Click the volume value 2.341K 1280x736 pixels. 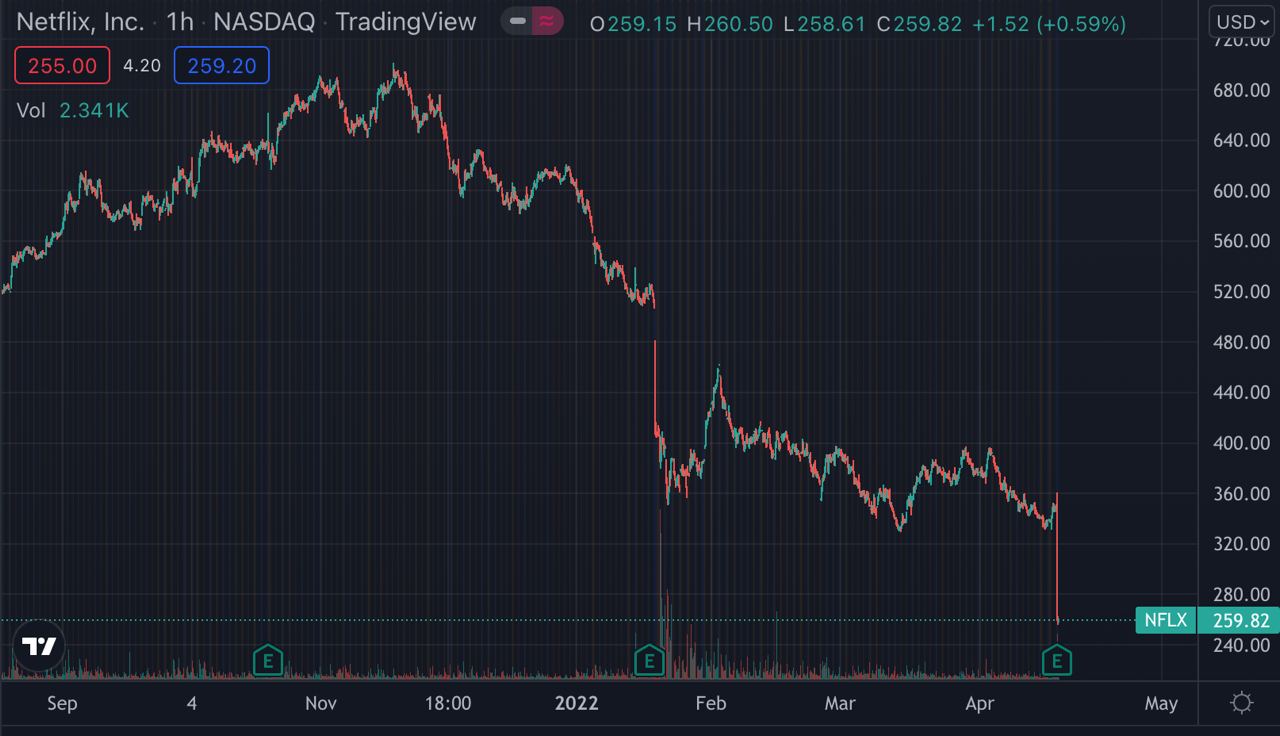[x=94, y=111]
